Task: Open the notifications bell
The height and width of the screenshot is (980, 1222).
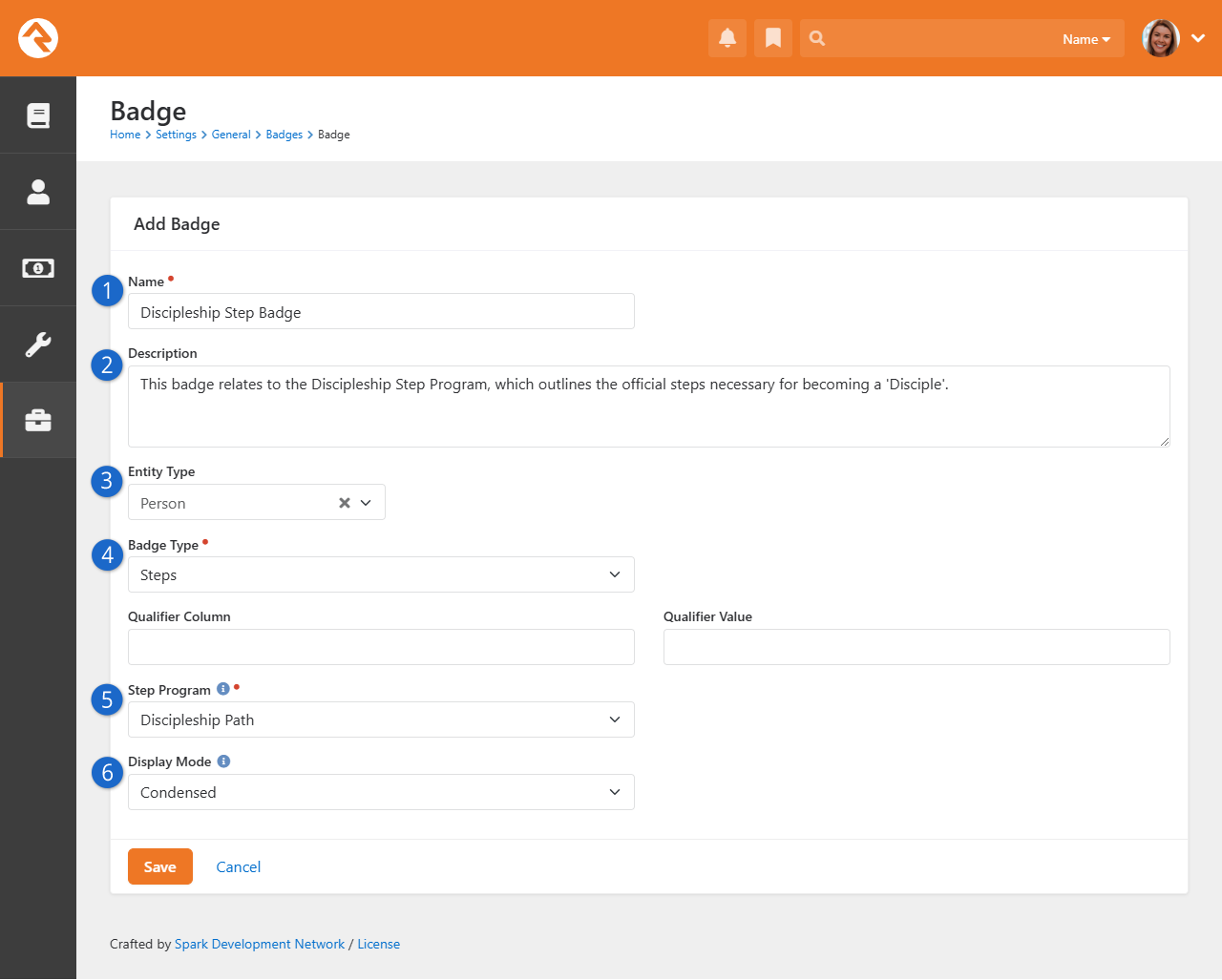Action: (x=727, y=38)
